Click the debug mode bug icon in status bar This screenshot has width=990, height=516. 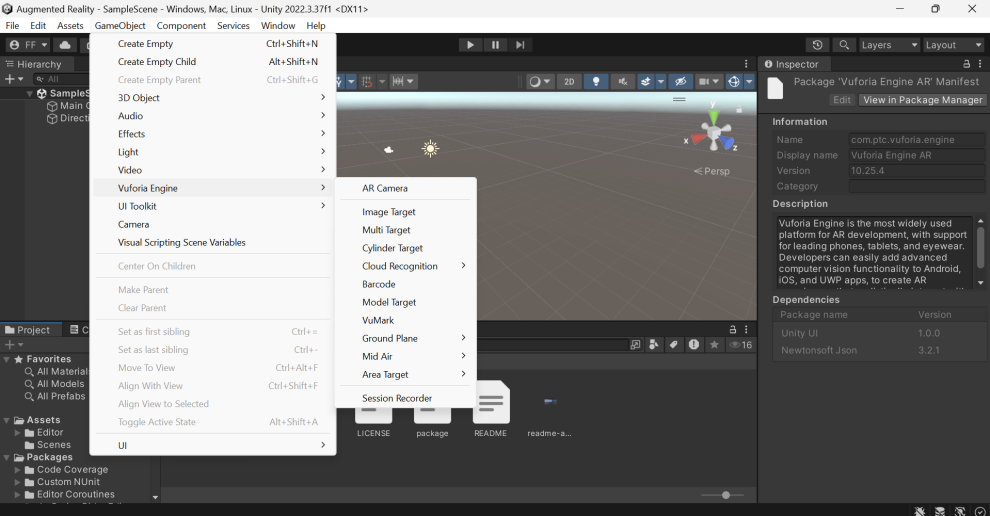pos(920,511)
